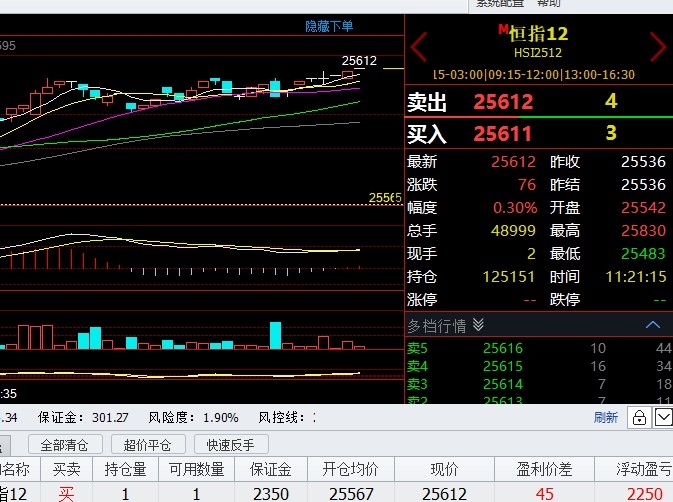
Task: Click the 持仓量 column header
Action: pos(126,469)
